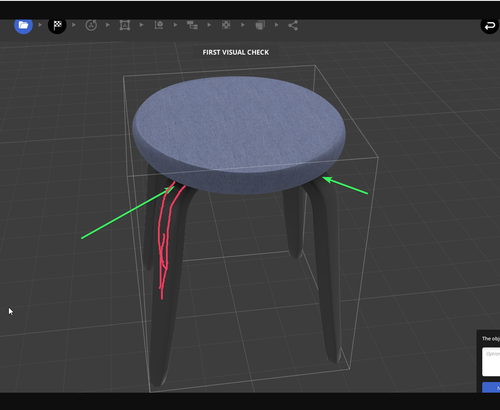This screenshot has height=410, width=500.
Task: Click the FIRST VISUAL CHECK label
Action: (236, 52)
